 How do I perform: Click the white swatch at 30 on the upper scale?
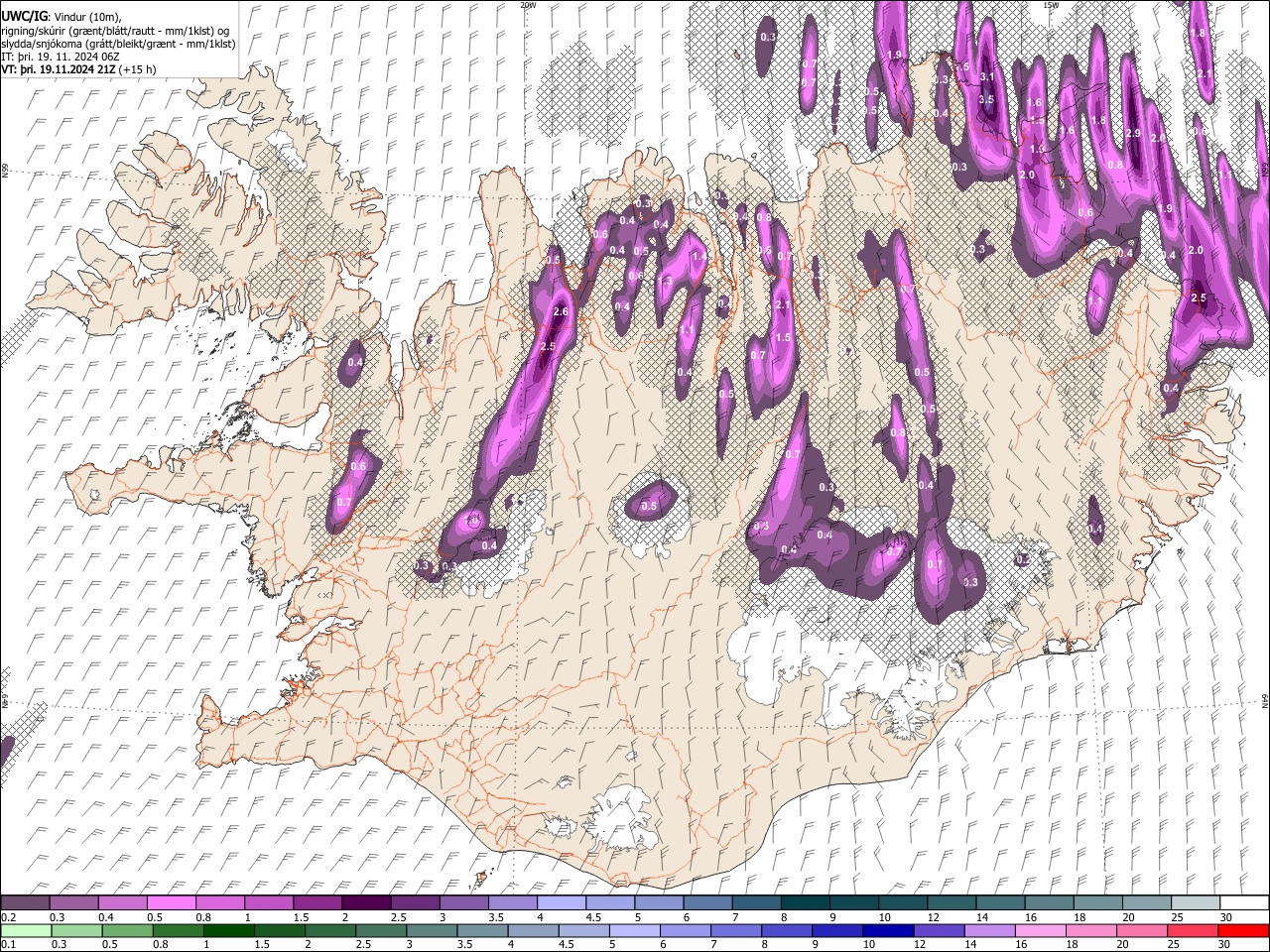click(x=1243, y=902)
